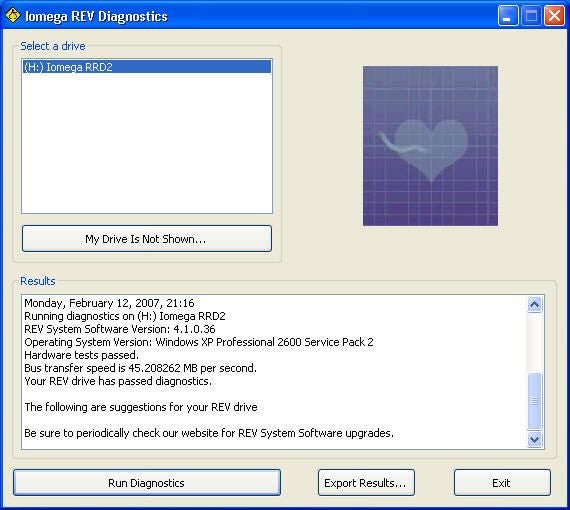Screen dimensions: 570x510
Task: Click the Exit button
Action: tap(502, 483)
